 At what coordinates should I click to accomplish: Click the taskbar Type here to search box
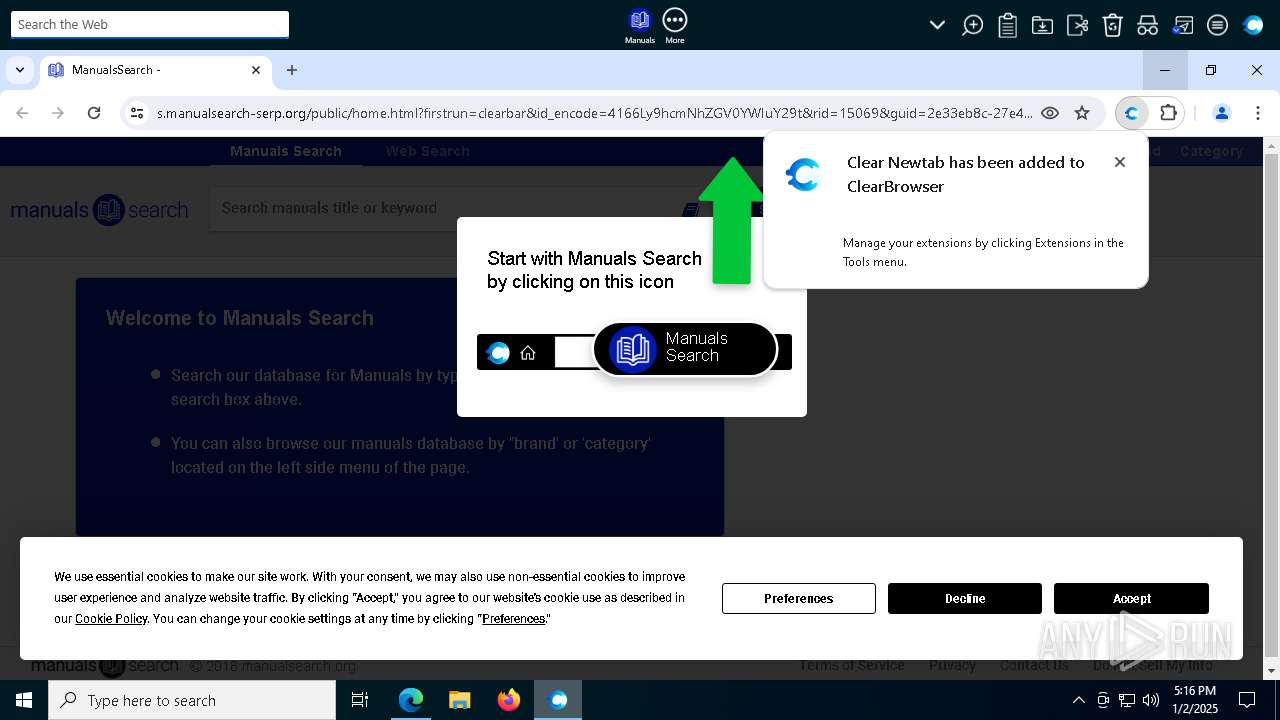(x=192, y=700)
